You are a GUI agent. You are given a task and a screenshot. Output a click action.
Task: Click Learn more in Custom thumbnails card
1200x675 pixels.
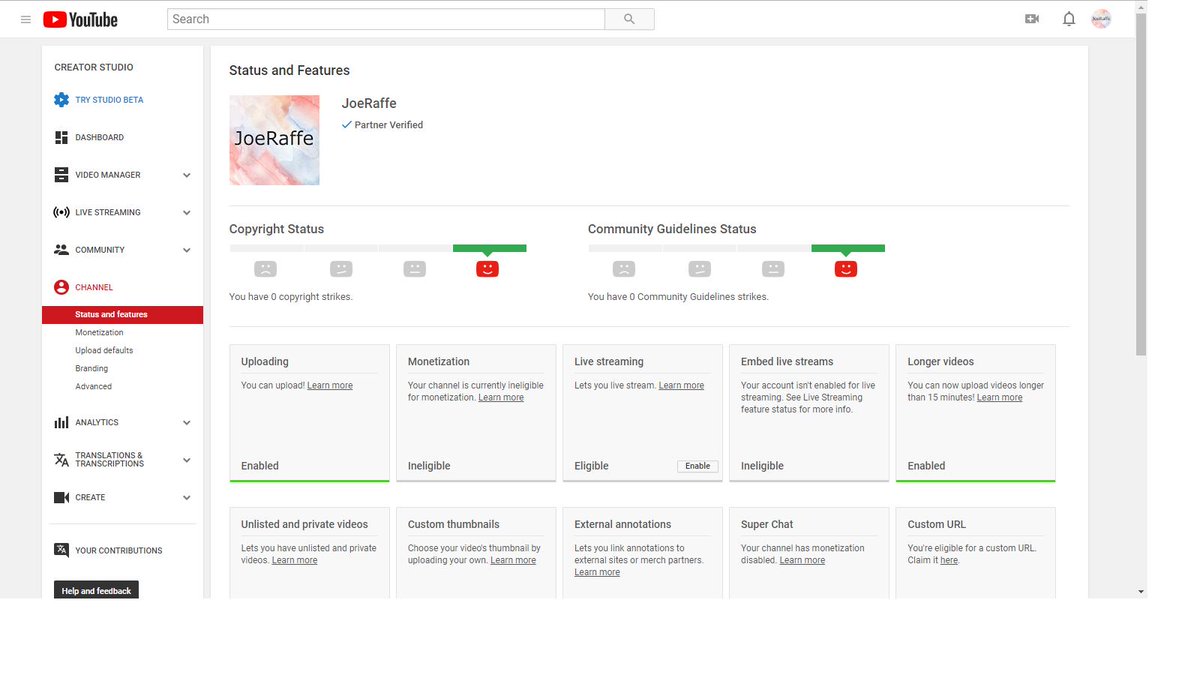513,561
